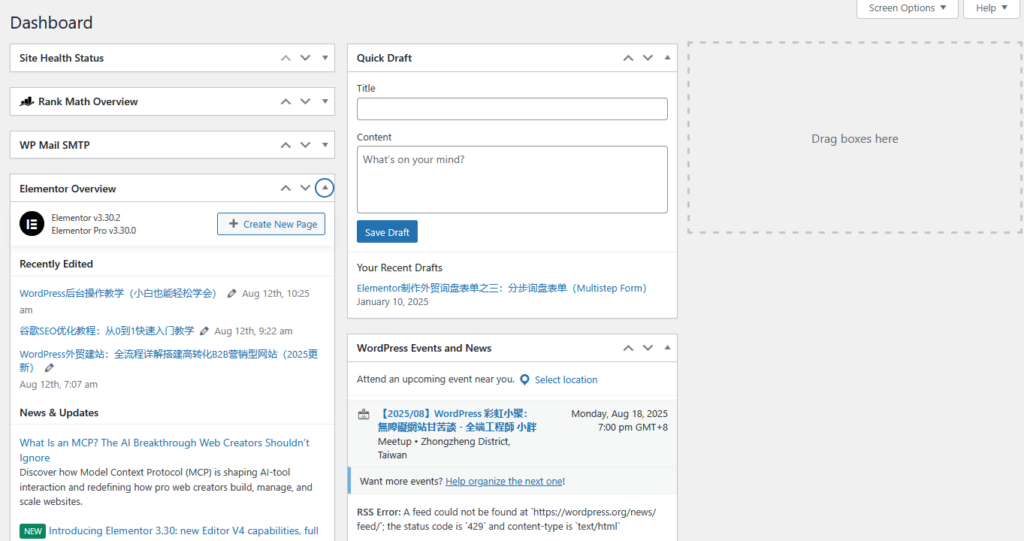Edit WordPress后台操作教学 via pencil icon
The height and width of the screenshot is (541, 1024).
coord(231,294)
